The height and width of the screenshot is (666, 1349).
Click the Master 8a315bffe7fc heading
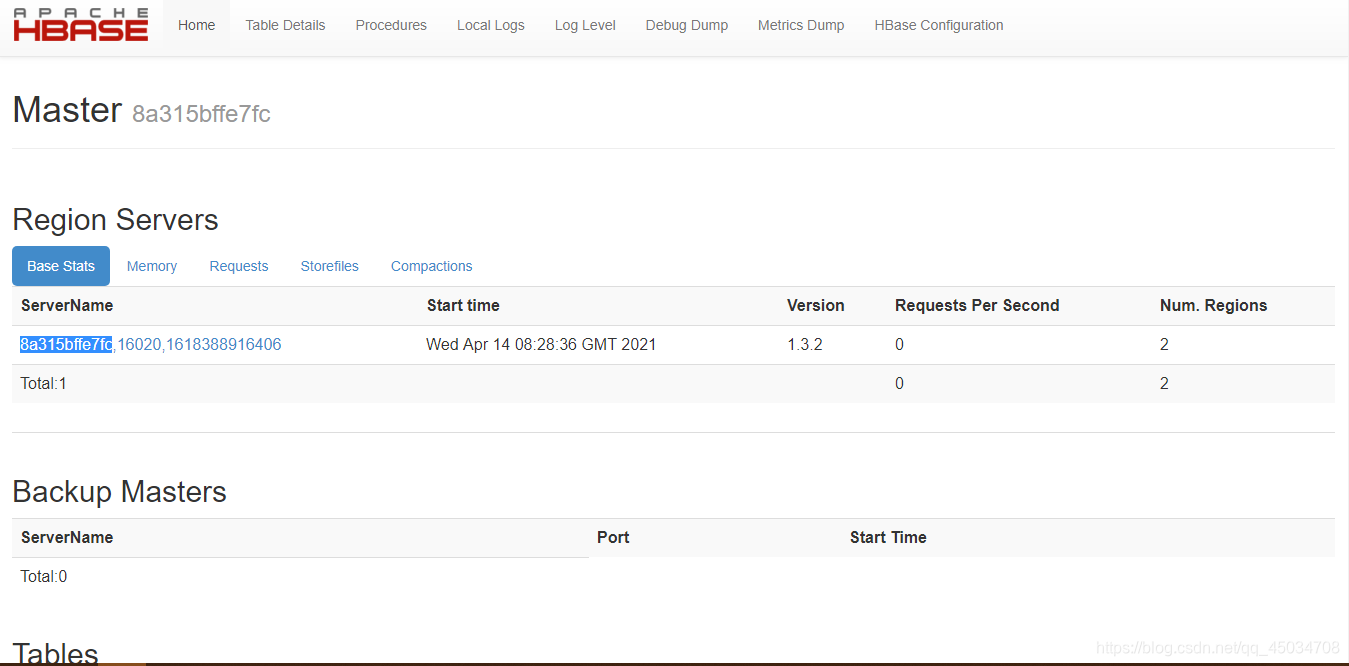[141, 110]
